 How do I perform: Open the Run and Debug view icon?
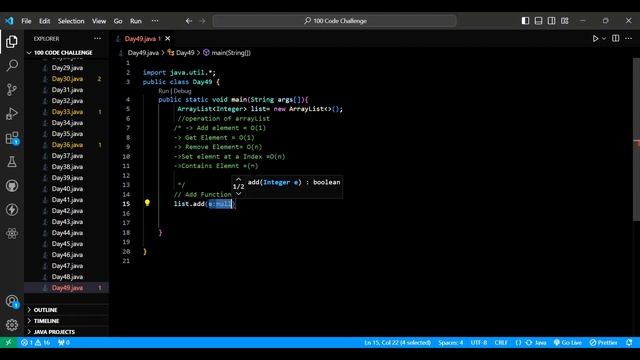12,113
